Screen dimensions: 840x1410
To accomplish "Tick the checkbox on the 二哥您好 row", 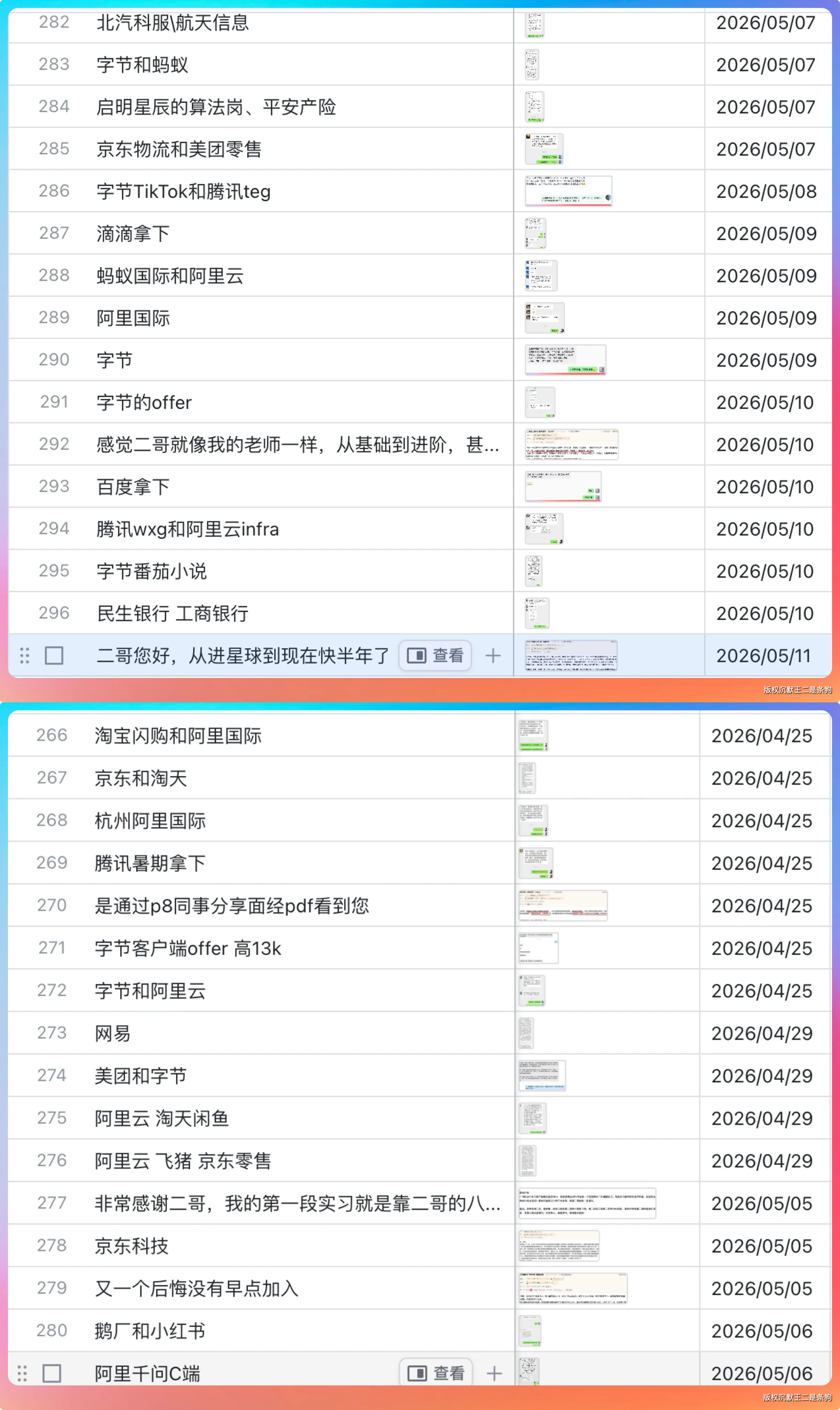I will point(54,656).
